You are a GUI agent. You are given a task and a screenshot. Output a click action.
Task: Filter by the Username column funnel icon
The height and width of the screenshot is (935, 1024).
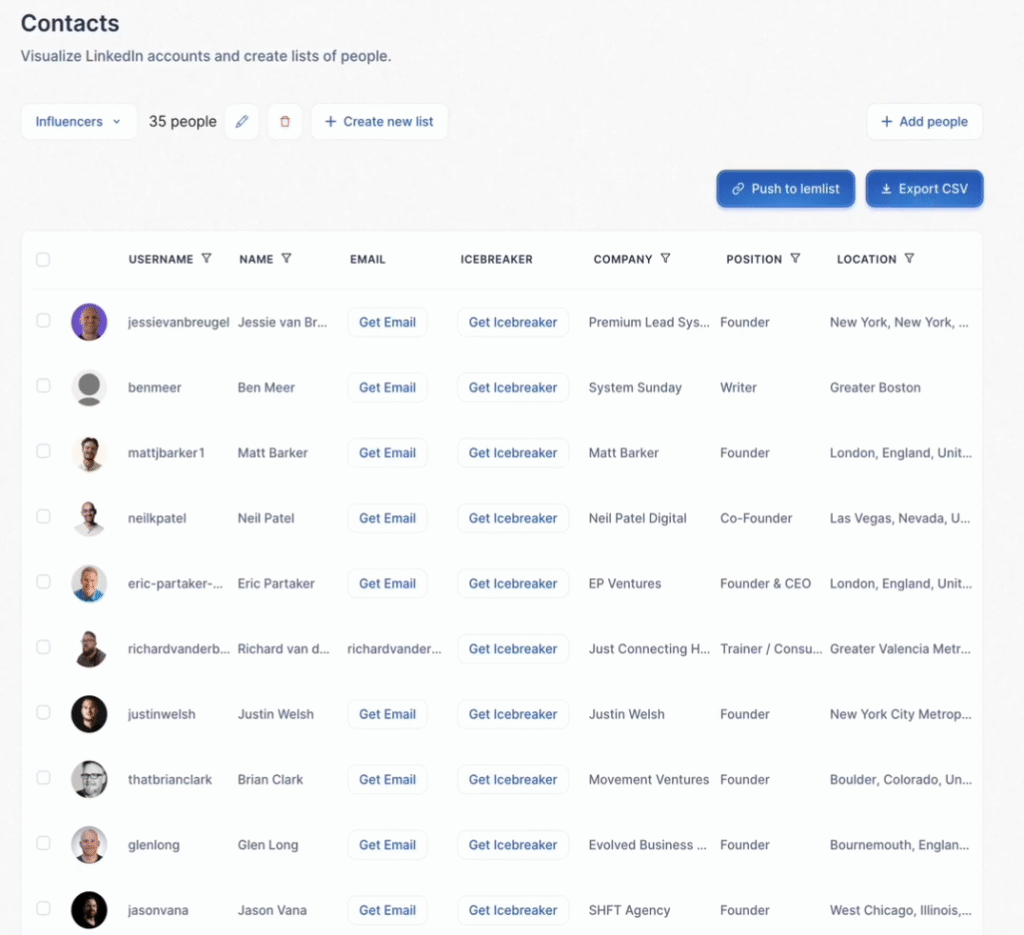[206, 259]
